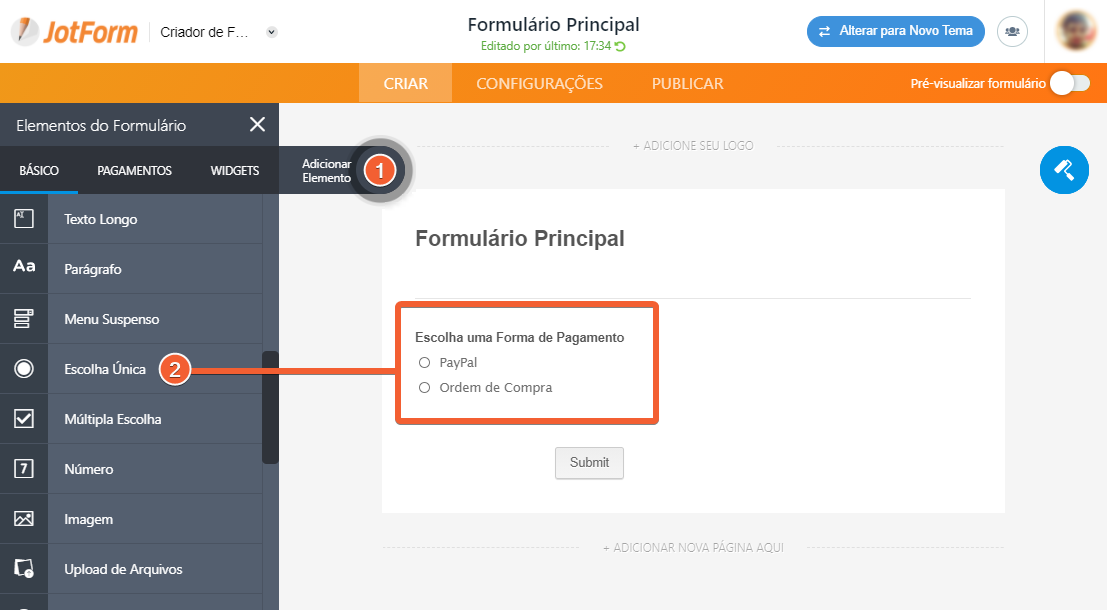This screenshot has height=610, width=1107.
Task: Click the Múltipla Escolha checkmark icon
Action: (24, 419)
